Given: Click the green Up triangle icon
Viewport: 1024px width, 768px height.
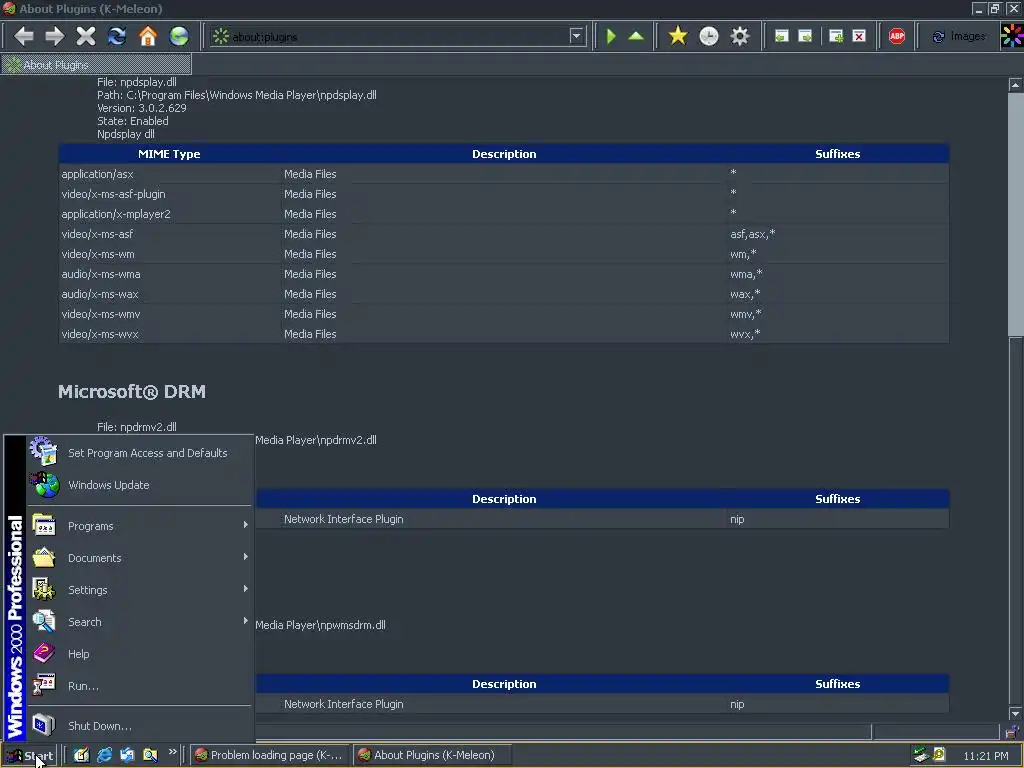Looking at the screenshot, I should click(636, 36).
